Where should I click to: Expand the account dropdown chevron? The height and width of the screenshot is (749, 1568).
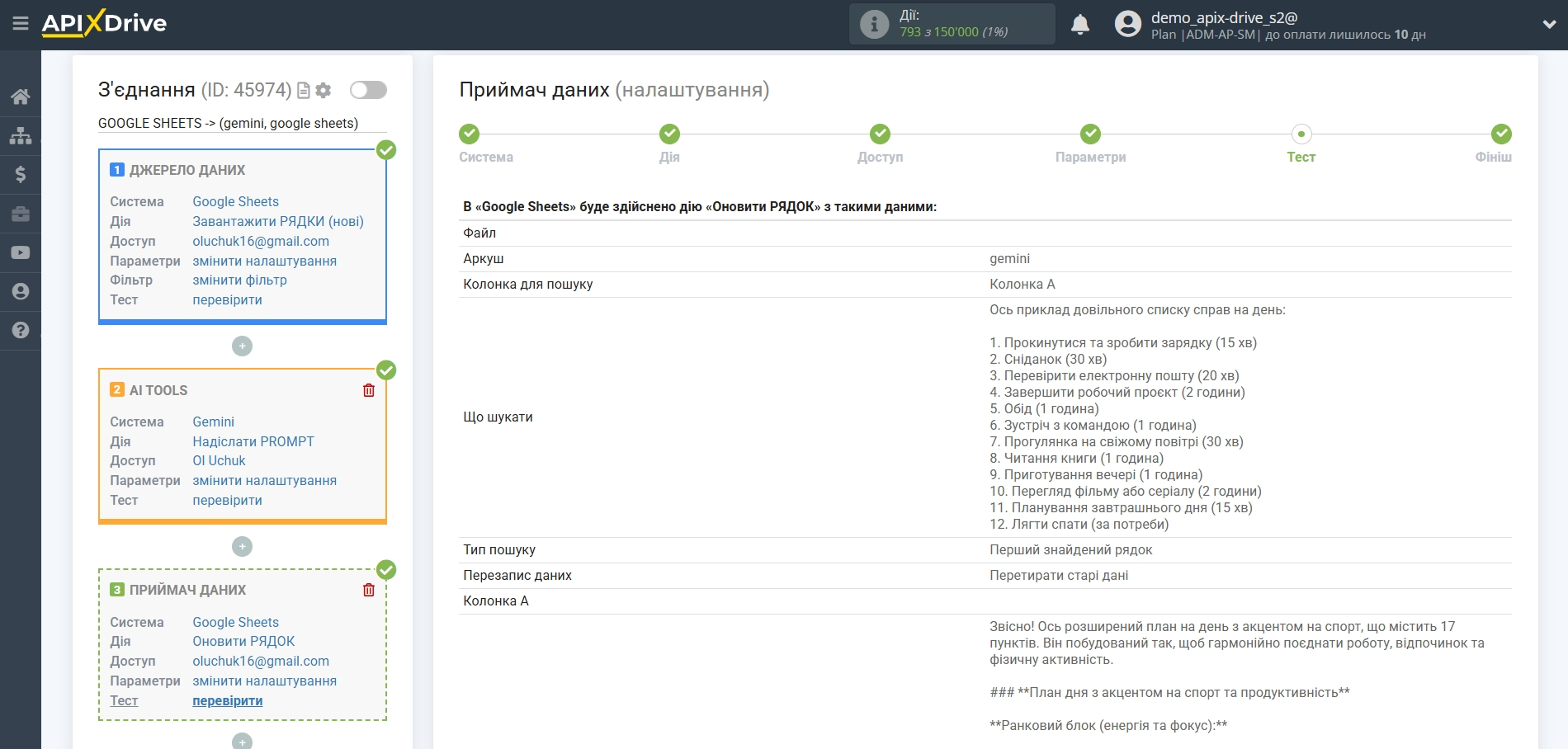[x=1549, y=25]
